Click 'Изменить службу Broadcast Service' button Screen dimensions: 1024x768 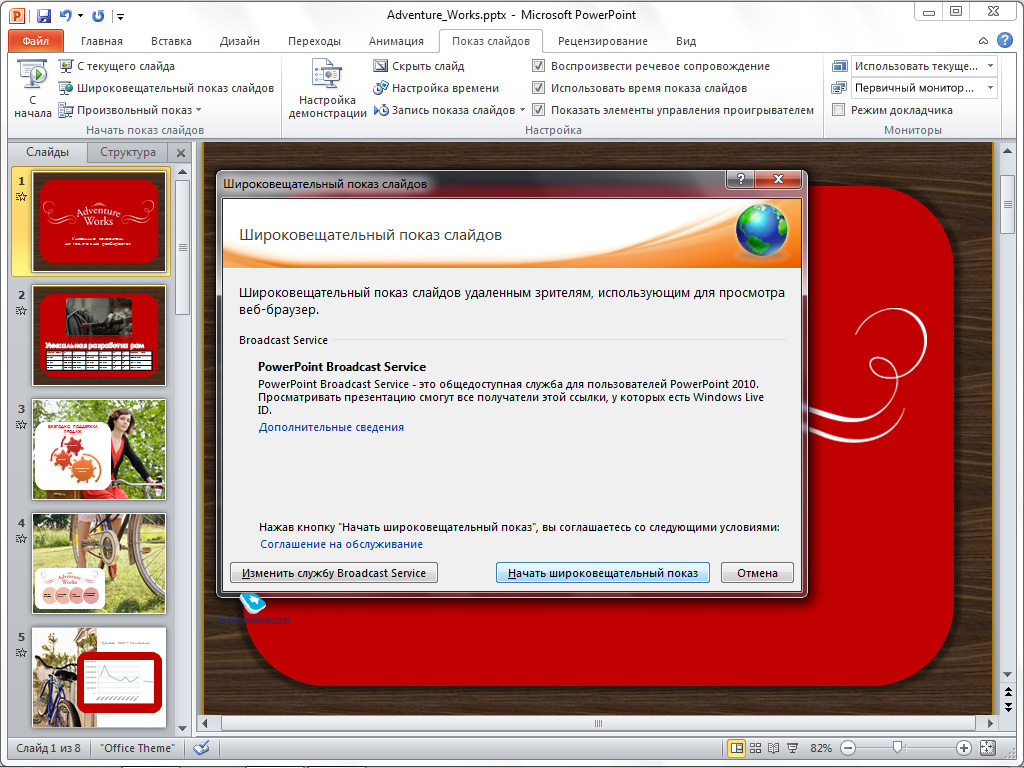point(334,573)
